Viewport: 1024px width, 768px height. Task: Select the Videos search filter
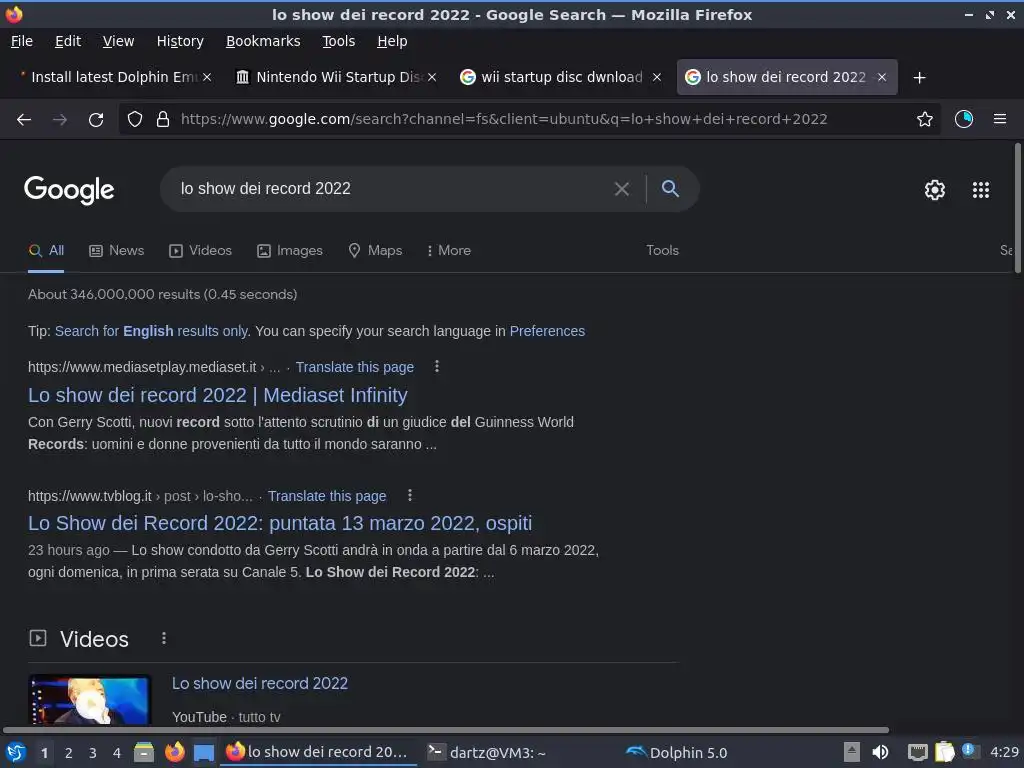[200, 251]
